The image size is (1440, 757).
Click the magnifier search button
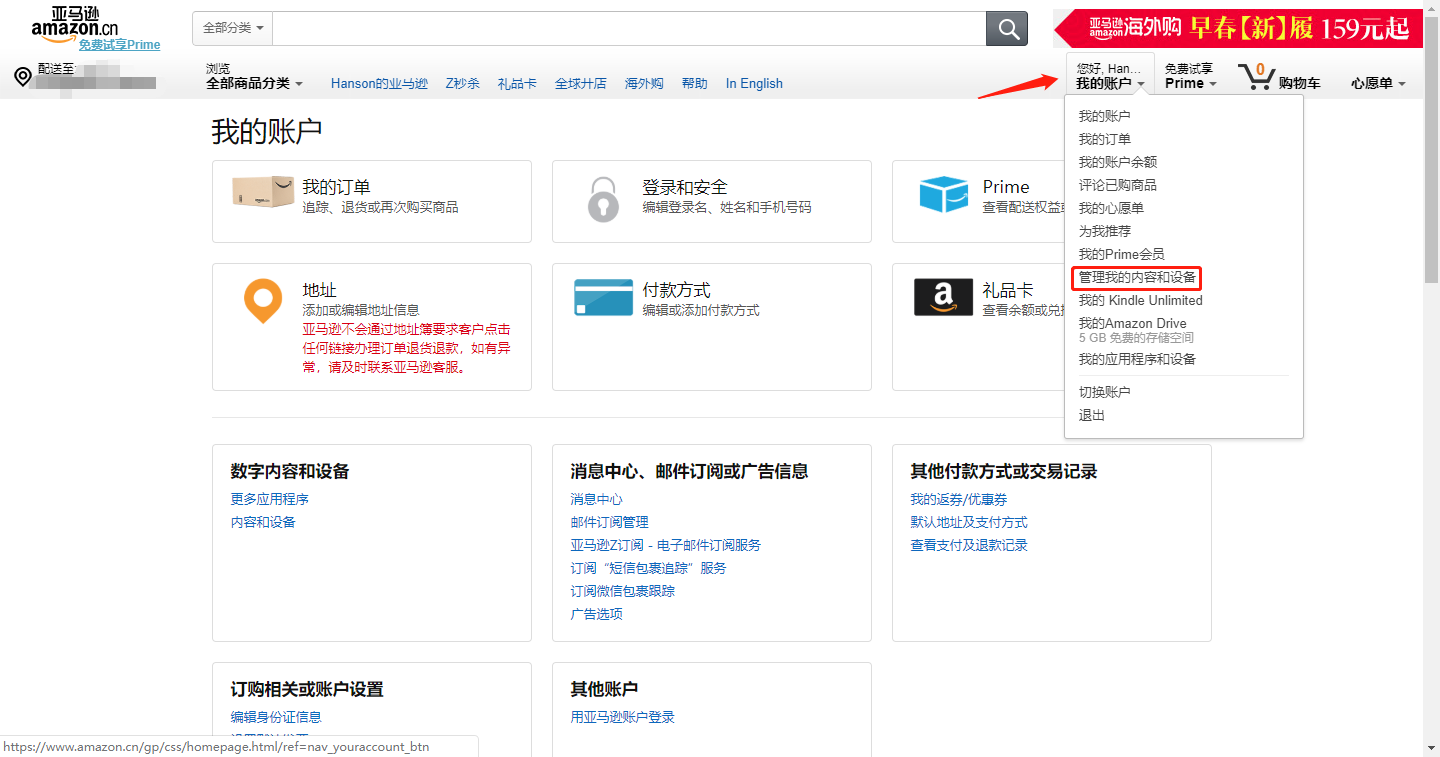tap(1007, 28)
